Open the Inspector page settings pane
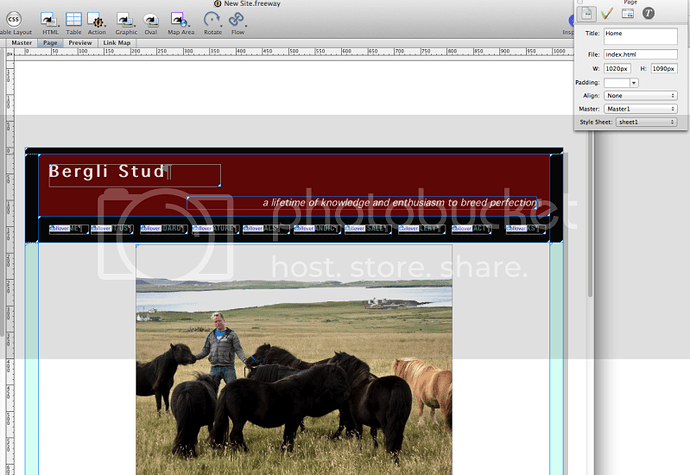This screenshot has height=475, width=690. coord(587,14)
